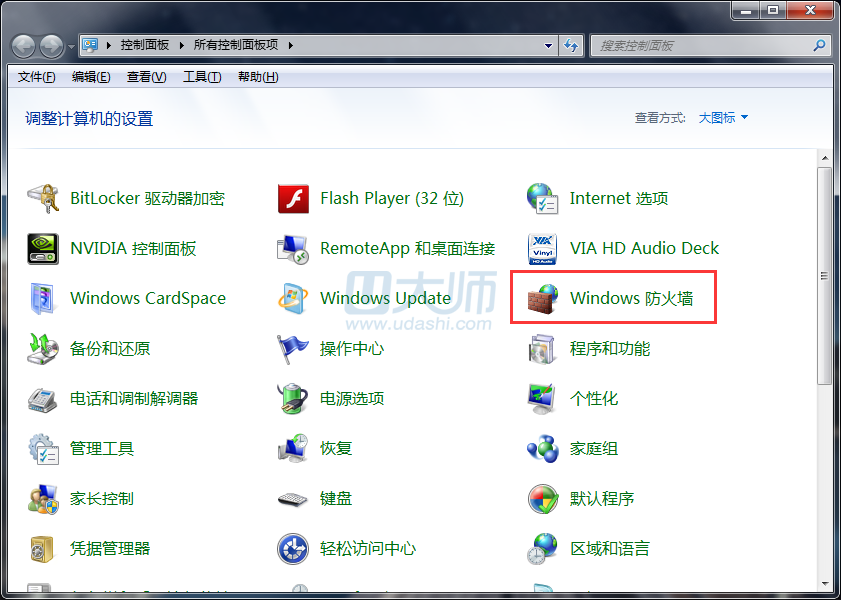Click the 区域和语言 link
Screen dimensions: 841x600
pyautogui.click(x=609, y=548)
